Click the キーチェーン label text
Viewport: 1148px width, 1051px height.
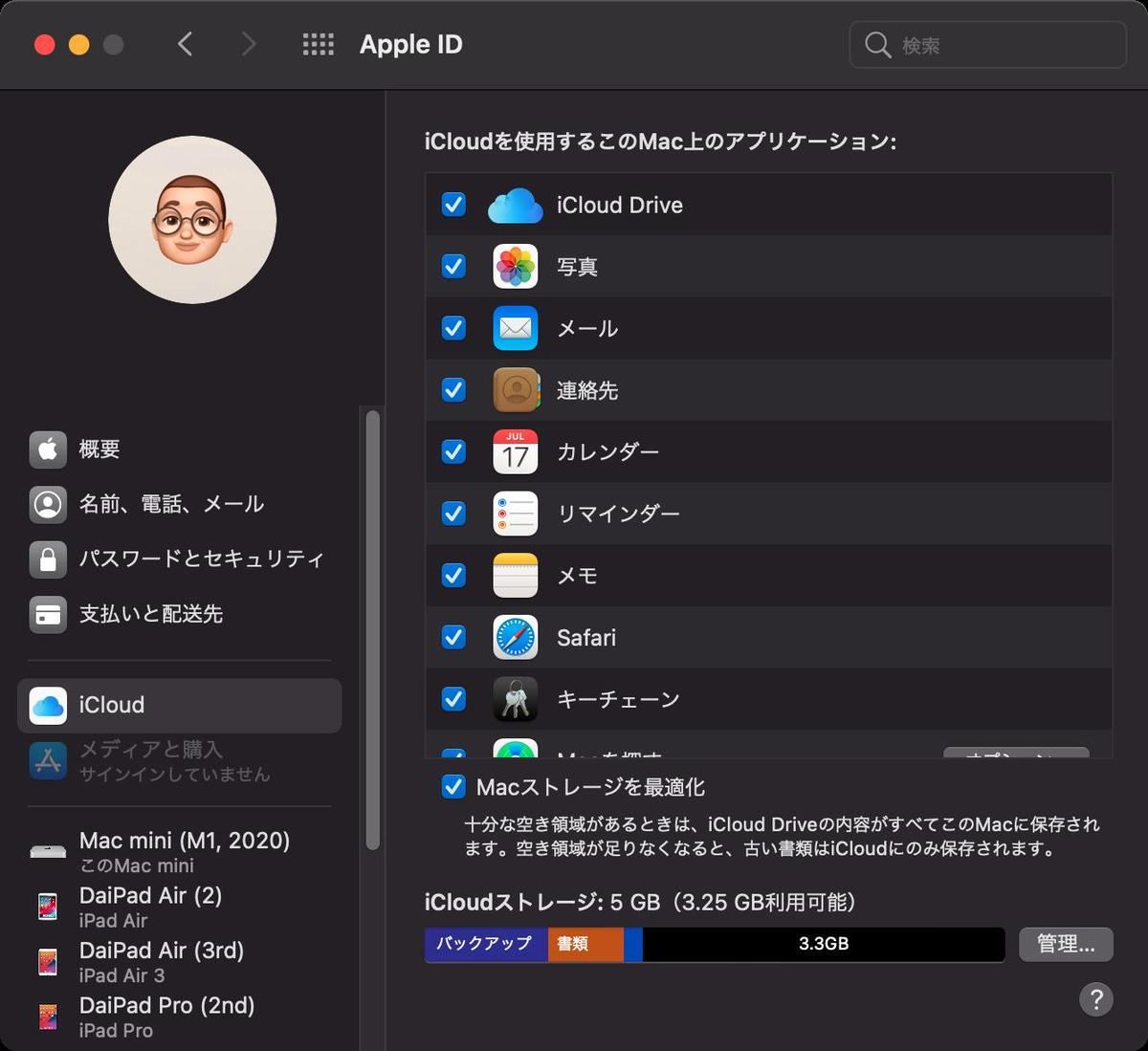click(x=618, y=699)
